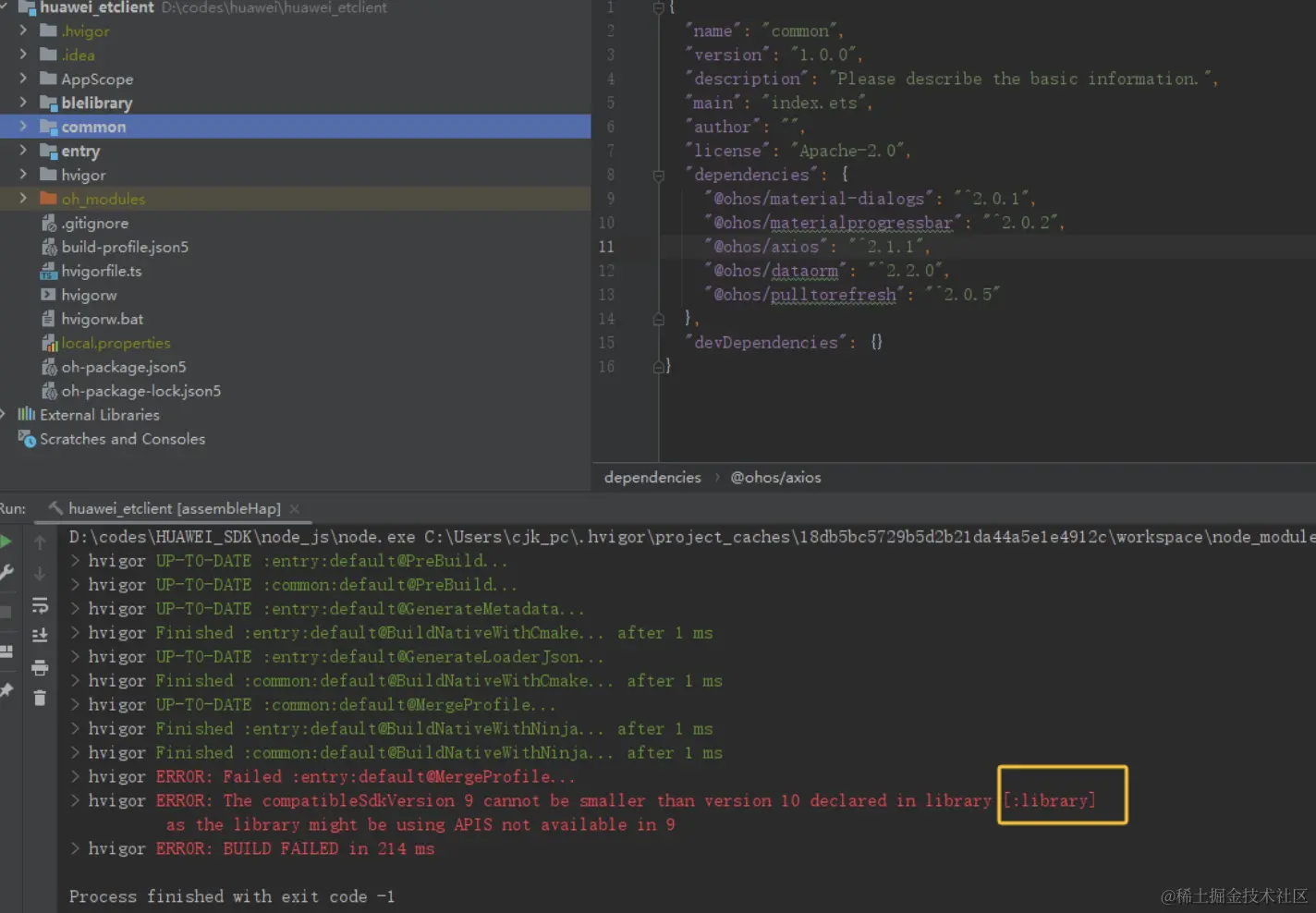The width and height of the screenshot is (1316, 913).
Task: Click the @ohos/dataorm dependency key
Action: pos(776,271)
